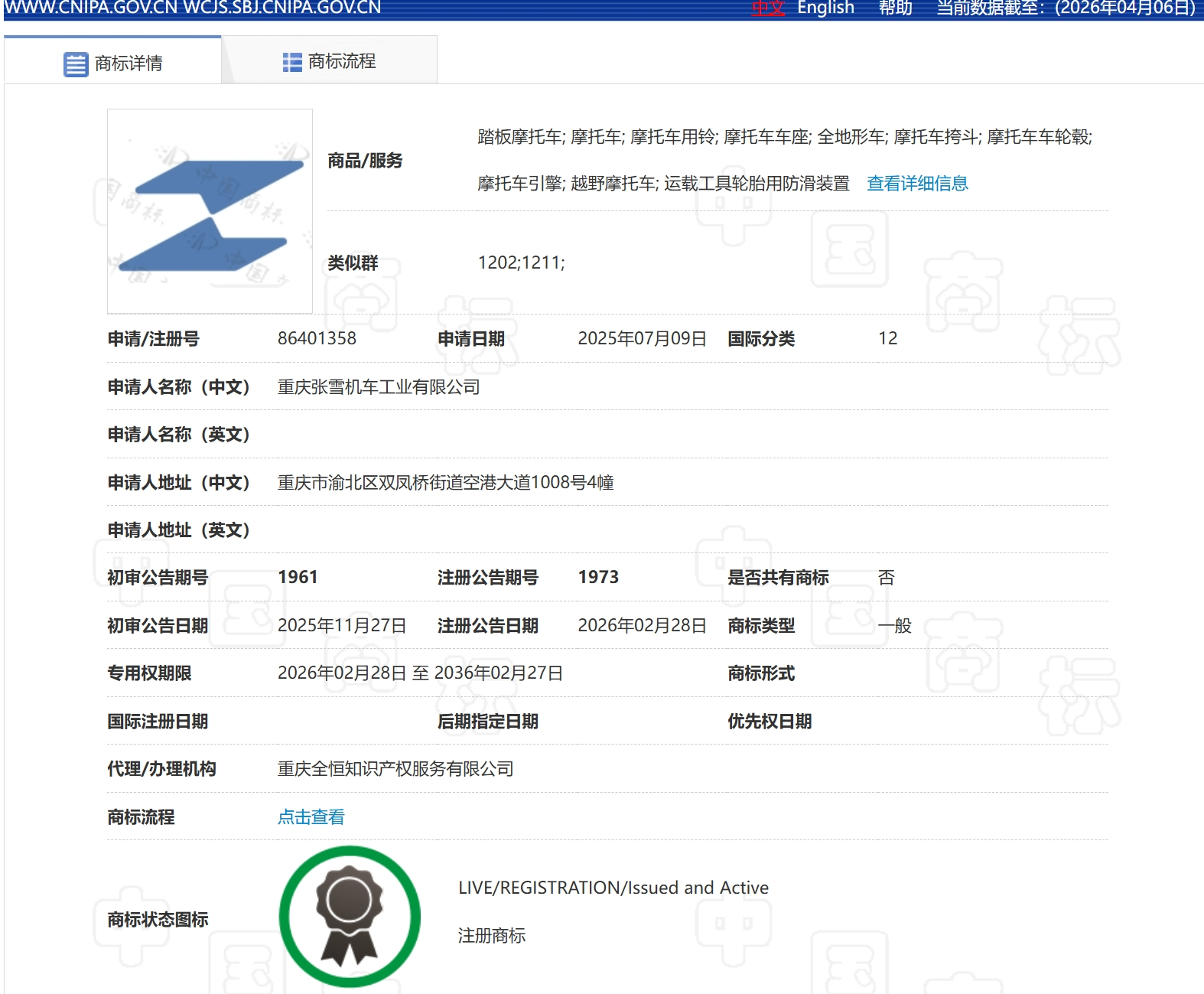Image resolution: width=1204 pixels, height=994 pixels.
Task: Click the 商品/服务 field label
Action: (365, 161)
